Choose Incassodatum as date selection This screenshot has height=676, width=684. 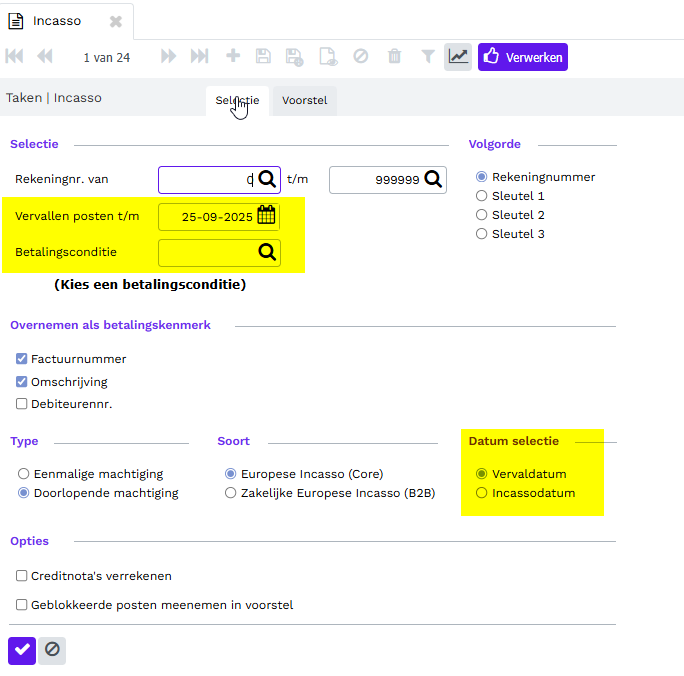pos(482,493)
